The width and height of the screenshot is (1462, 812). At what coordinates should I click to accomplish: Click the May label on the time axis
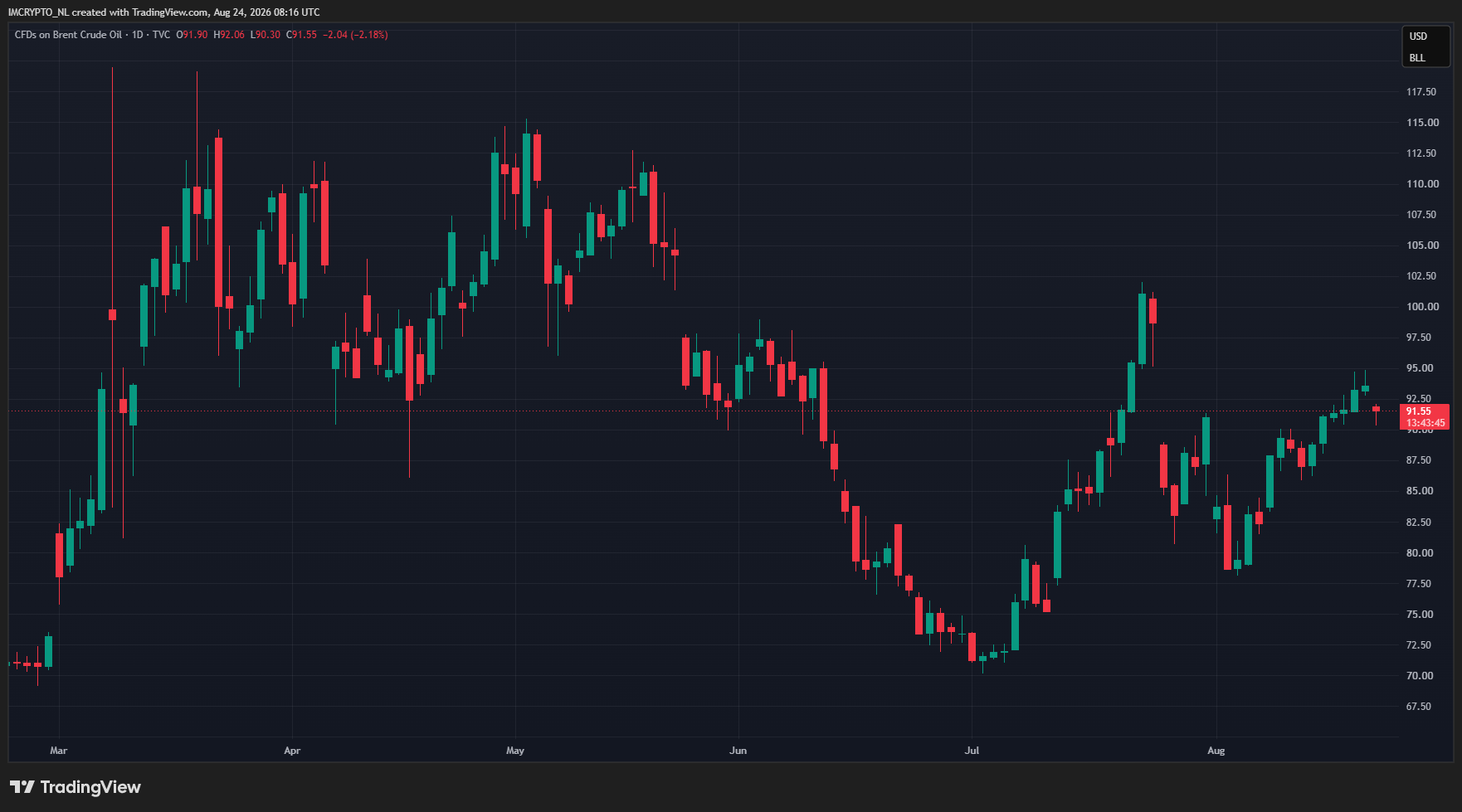pyautogui.click(x=515, y=751)
